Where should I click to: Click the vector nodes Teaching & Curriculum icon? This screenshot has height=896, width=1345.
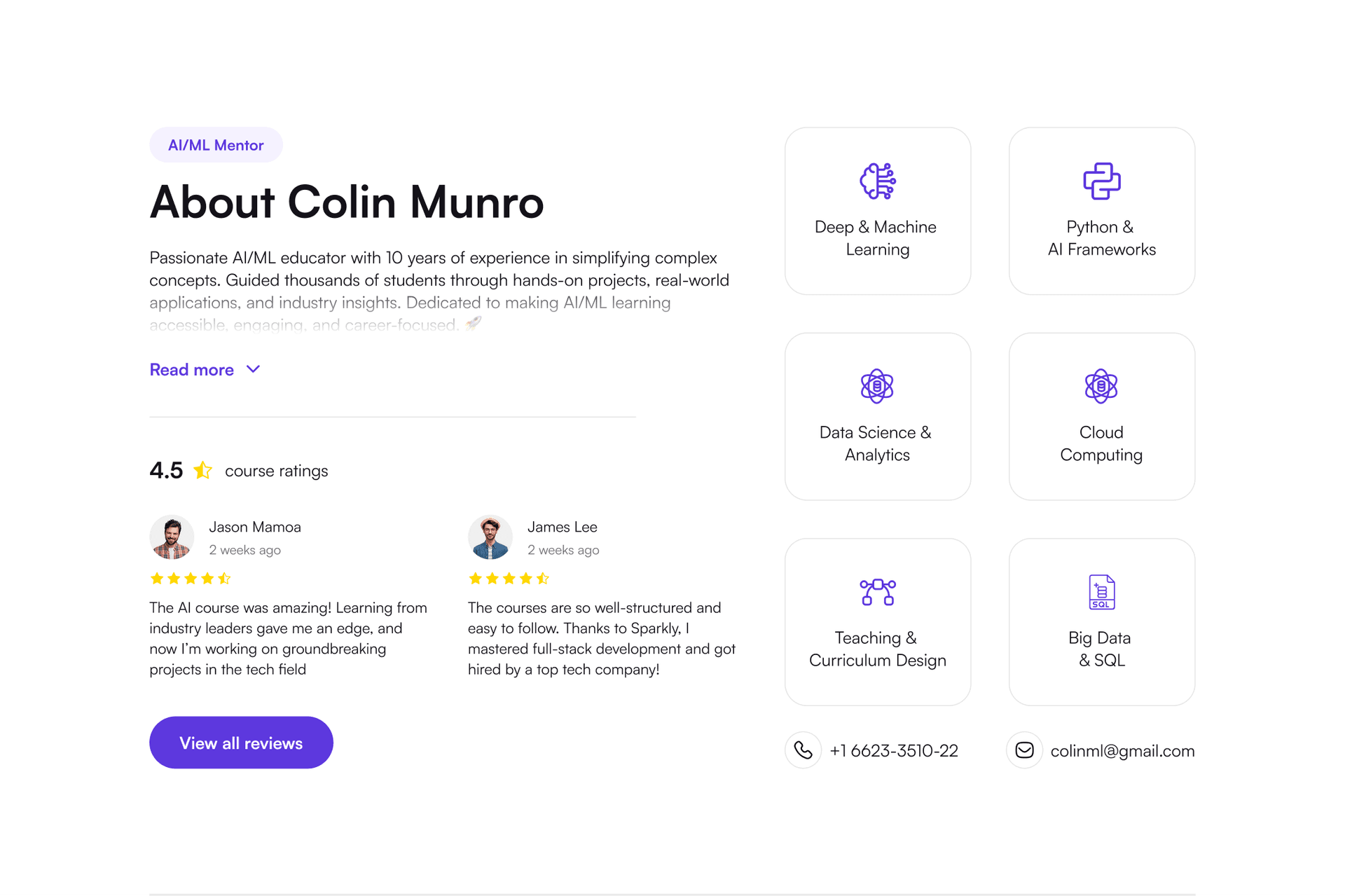878,592
